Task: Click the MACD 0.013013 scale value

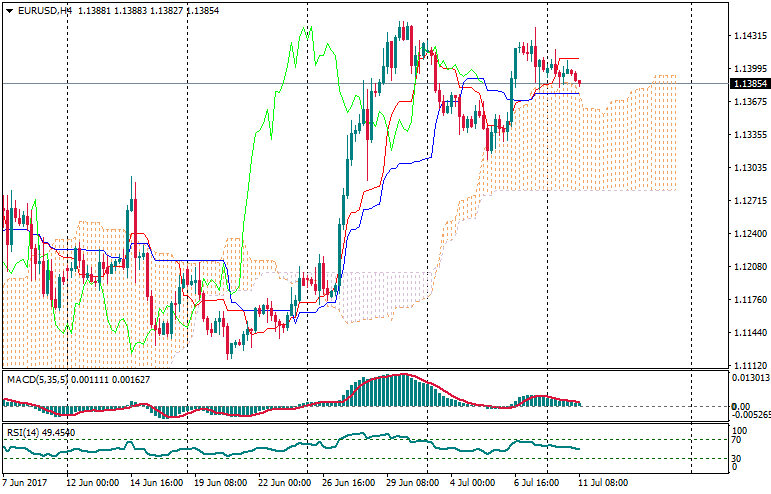Action: tap(748, 378)
